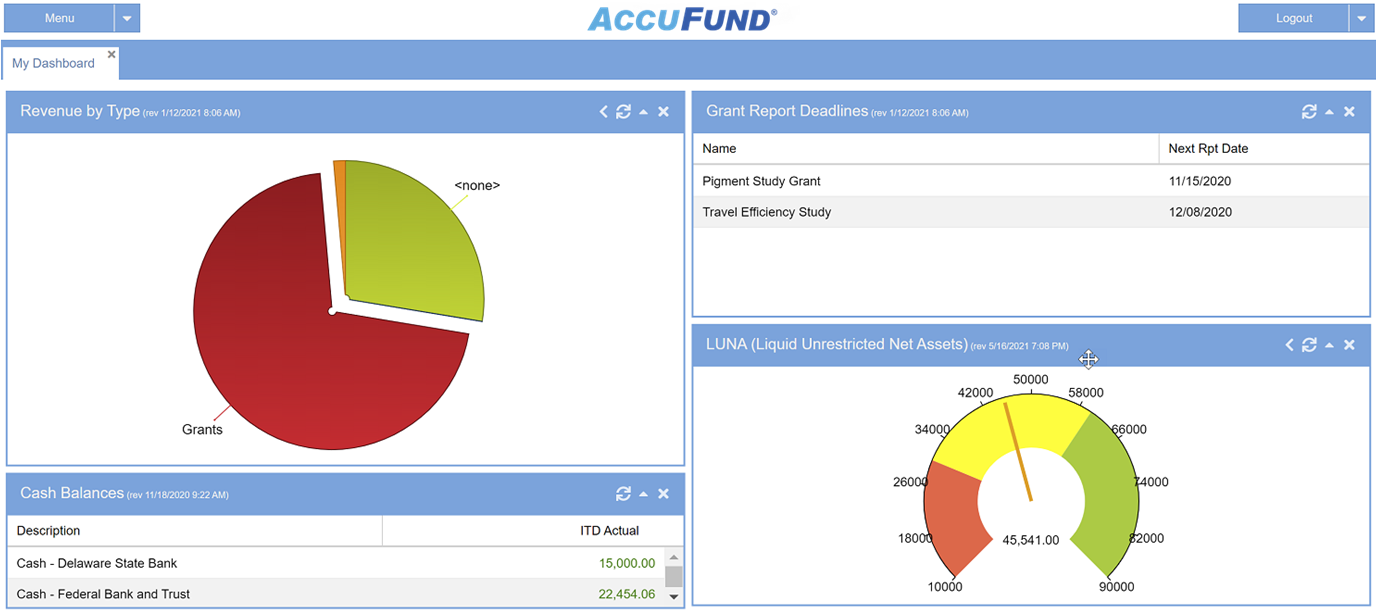Select the My Dashboard tab
Screen dimensions: 1376x613
[55, 63]
